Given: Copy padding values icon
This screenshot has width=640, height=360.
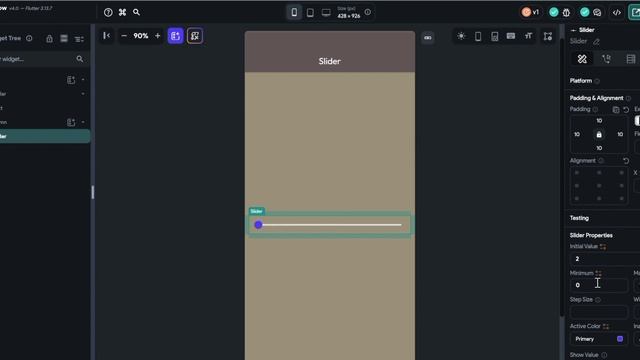Looking at the screenshot, I should (616, 110).
